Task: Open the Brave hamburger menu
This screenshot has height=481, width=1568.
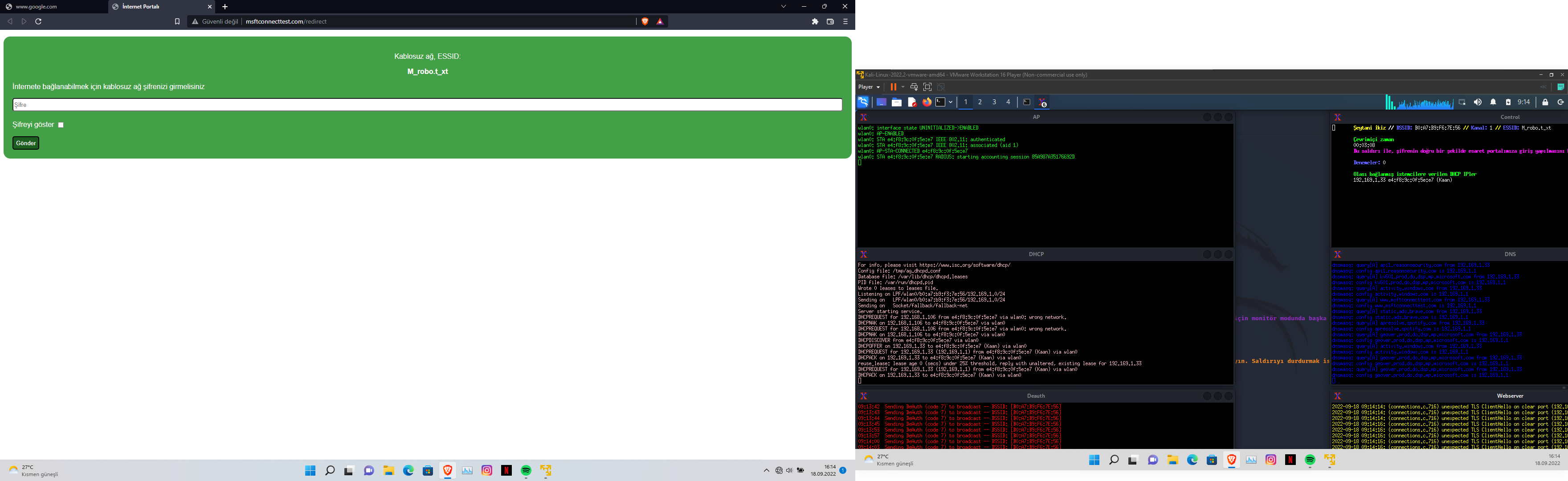Action: [845, 21]
